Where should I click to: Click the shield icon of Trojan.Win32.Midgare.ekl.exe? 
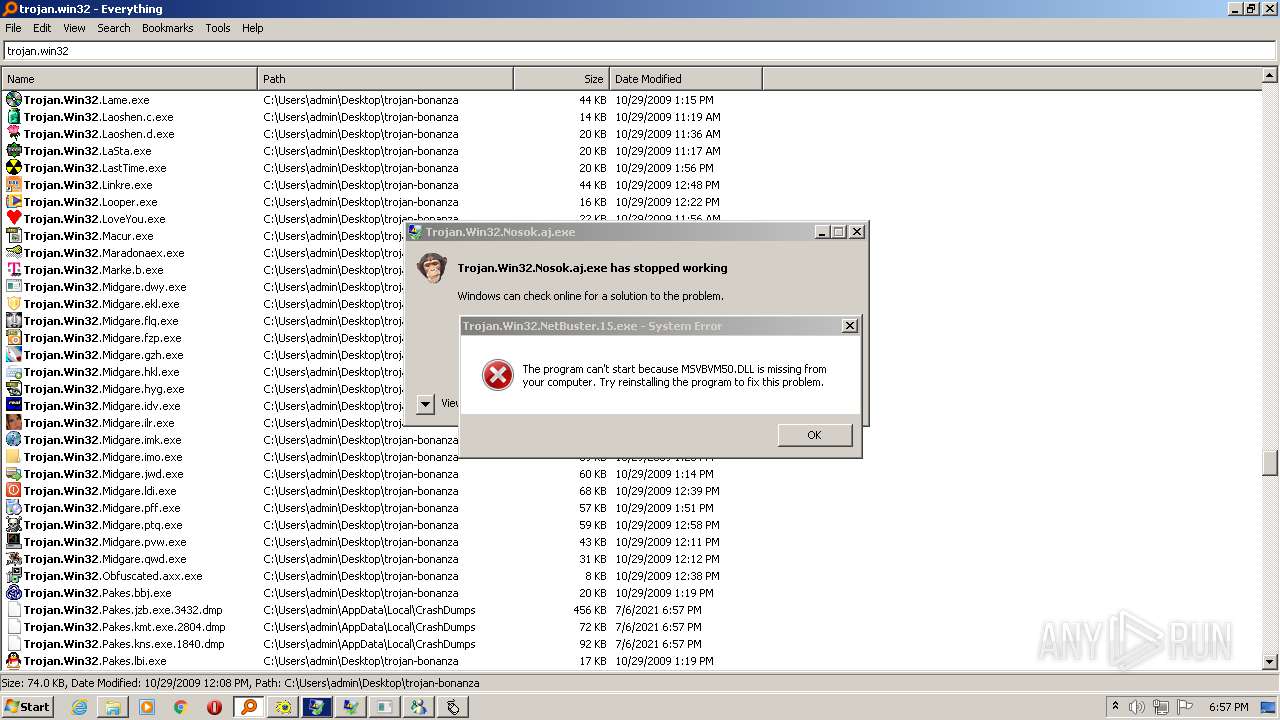tap(14, 304)
